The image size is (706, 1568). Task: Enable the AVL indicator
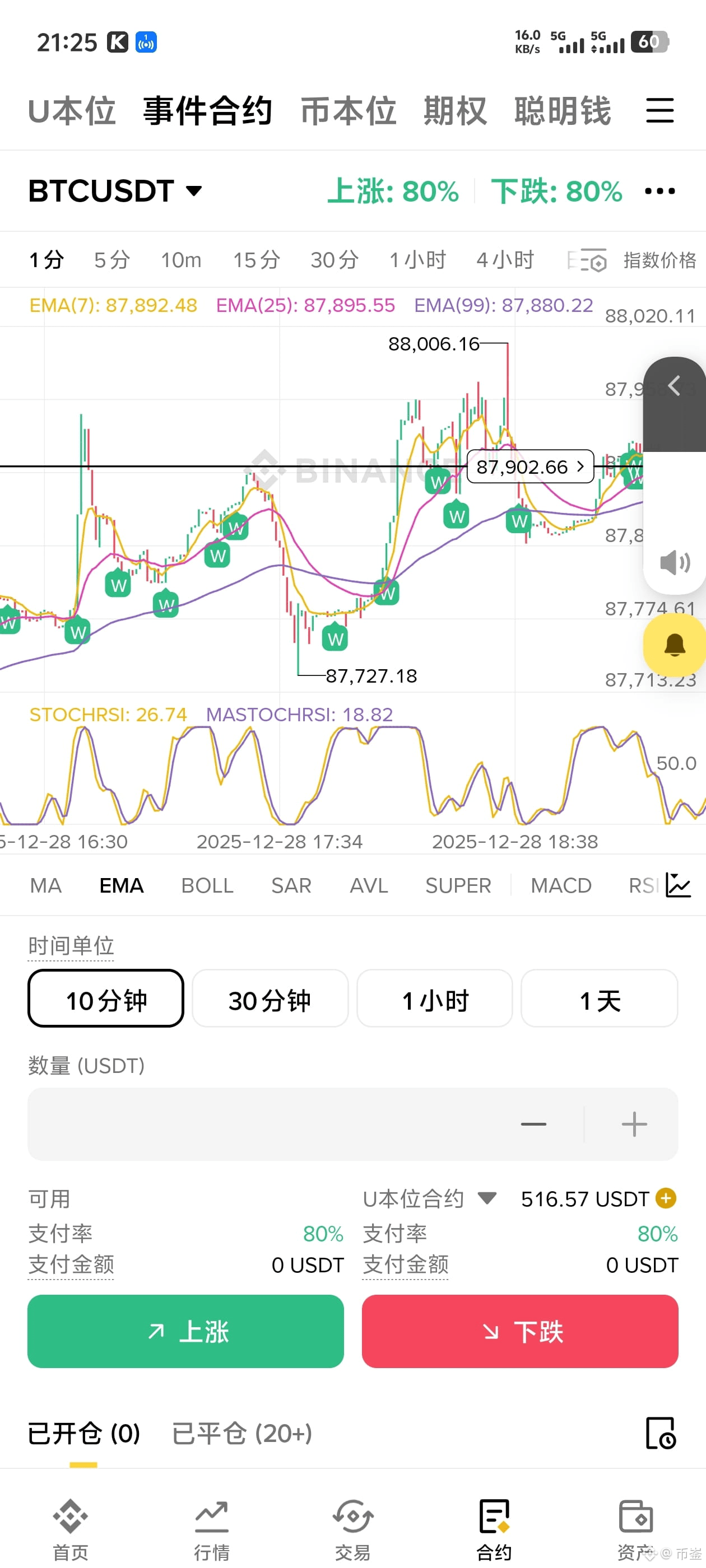(x=369, y=885)
